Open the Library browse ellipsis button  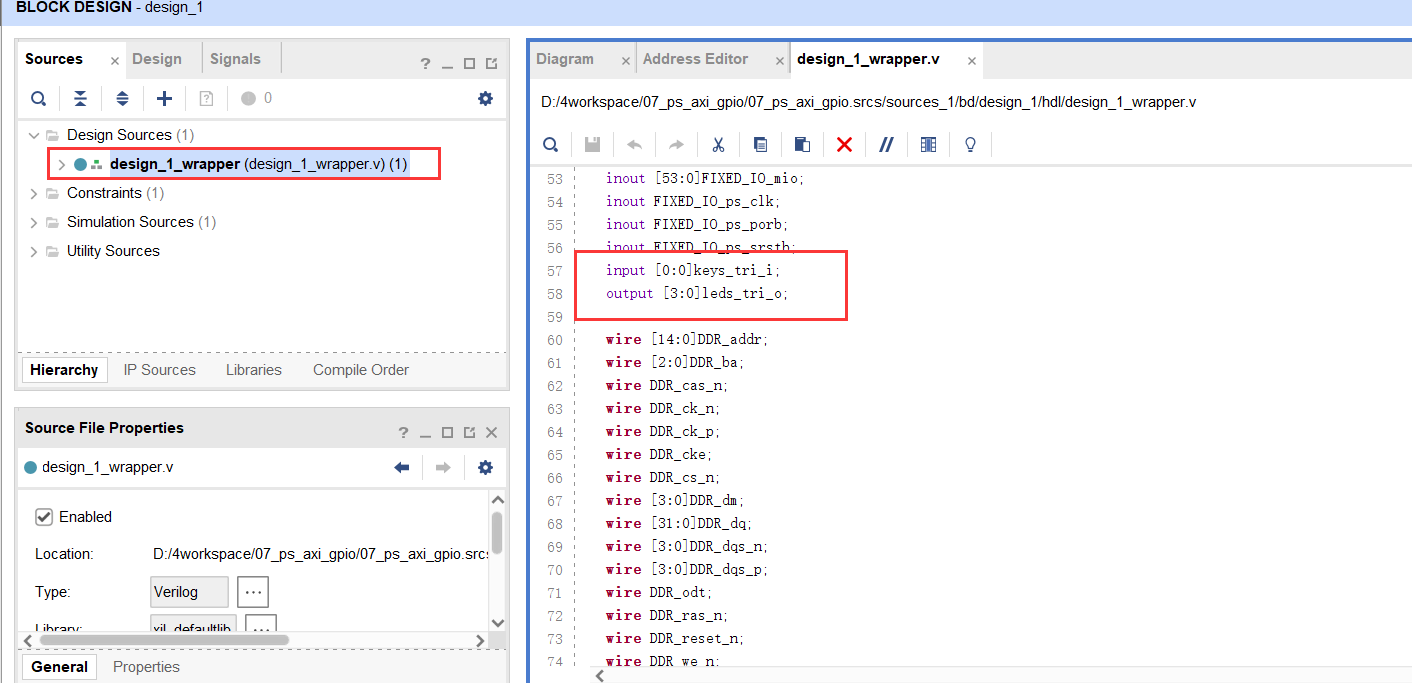tap(260, 626)
